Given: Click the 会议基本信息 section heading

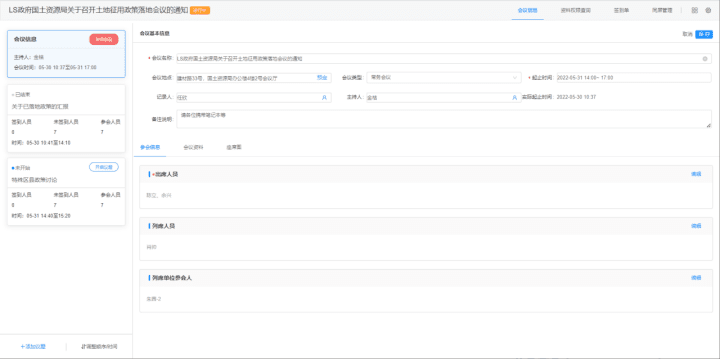Looking at the screenshot, I should click(x=154, y=34).
